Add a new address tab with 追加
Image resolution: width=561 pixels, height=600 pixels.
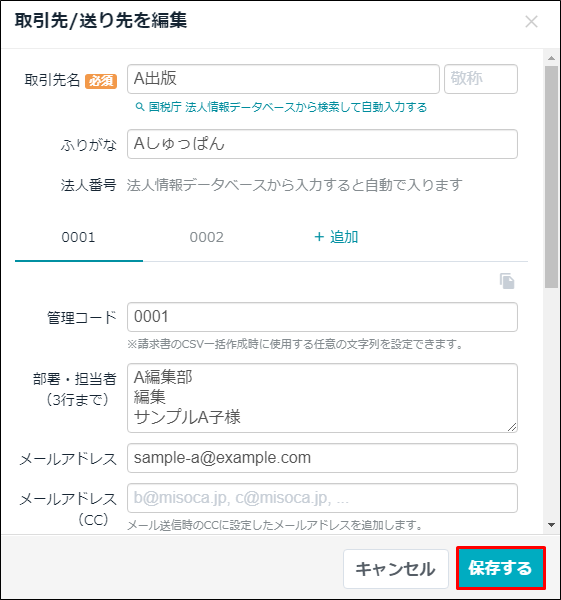point(336,237)
